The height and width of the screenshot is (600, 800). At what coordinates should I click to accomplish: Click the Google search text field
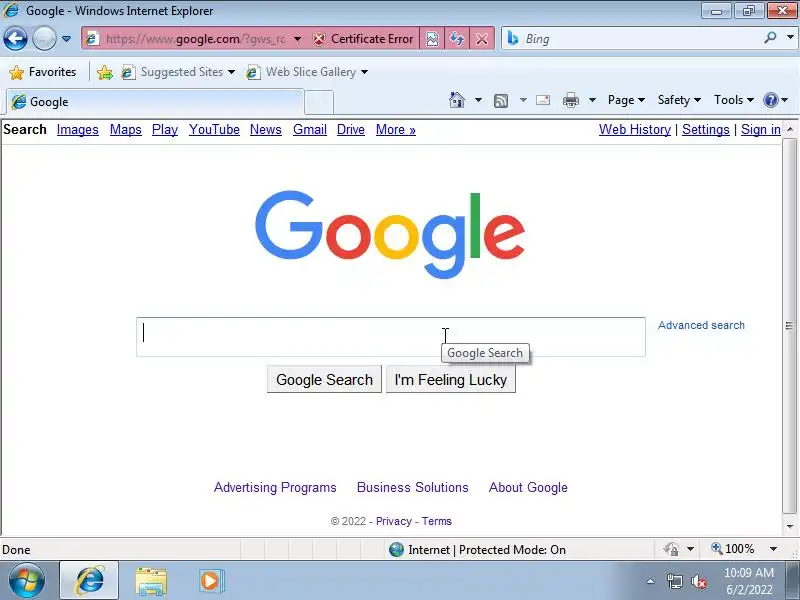tap(391, 337)
